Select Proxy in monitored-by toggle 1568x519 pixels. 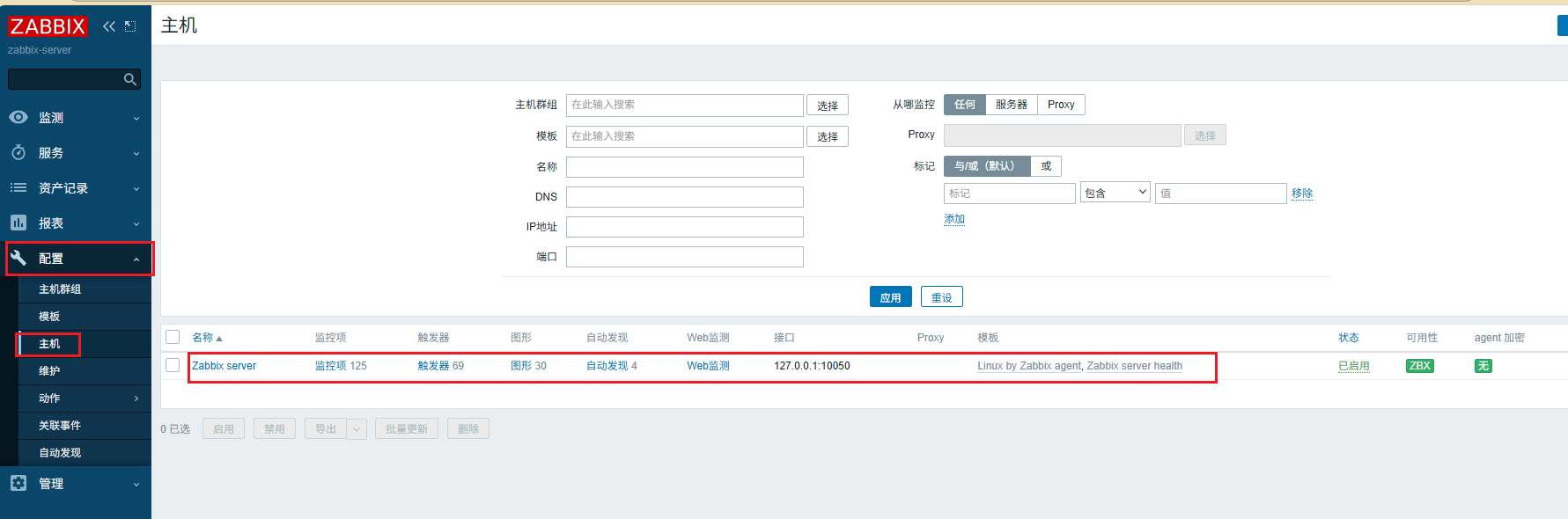tap(1061, 105)
